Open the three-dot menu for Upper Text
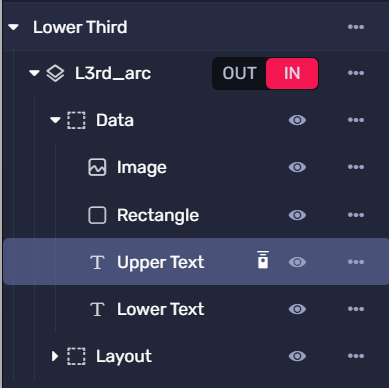Screen dimensions: 389x388 356,262
